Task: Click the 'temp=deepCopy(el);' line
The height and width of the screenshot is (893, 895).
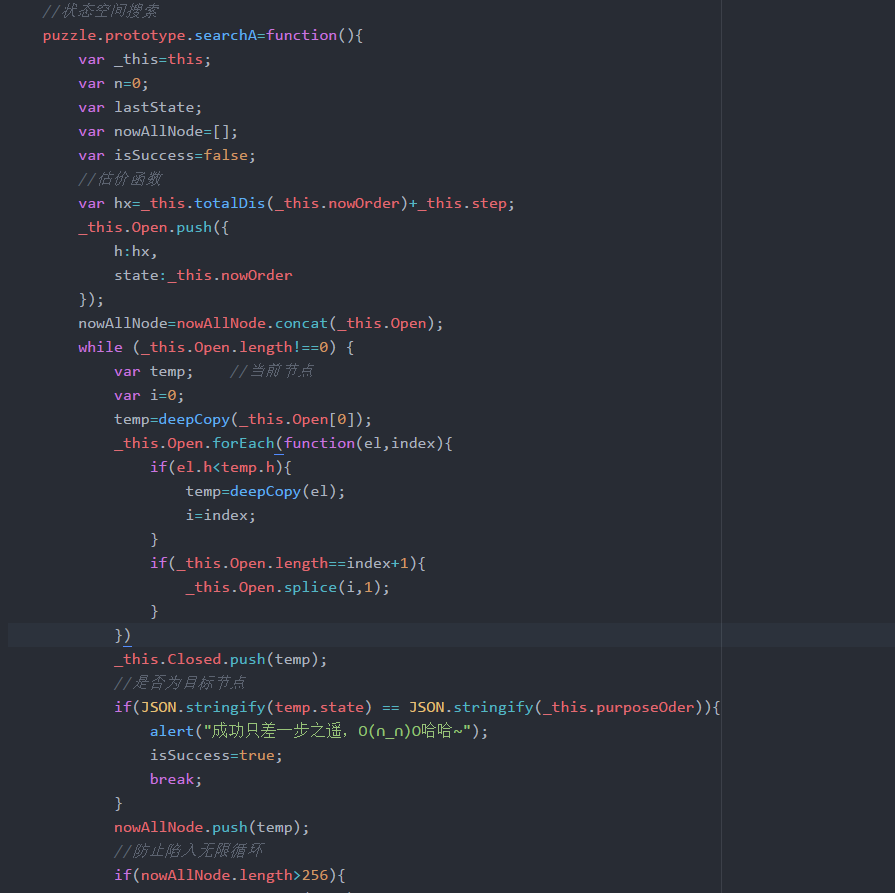Action: click(265, 491)
